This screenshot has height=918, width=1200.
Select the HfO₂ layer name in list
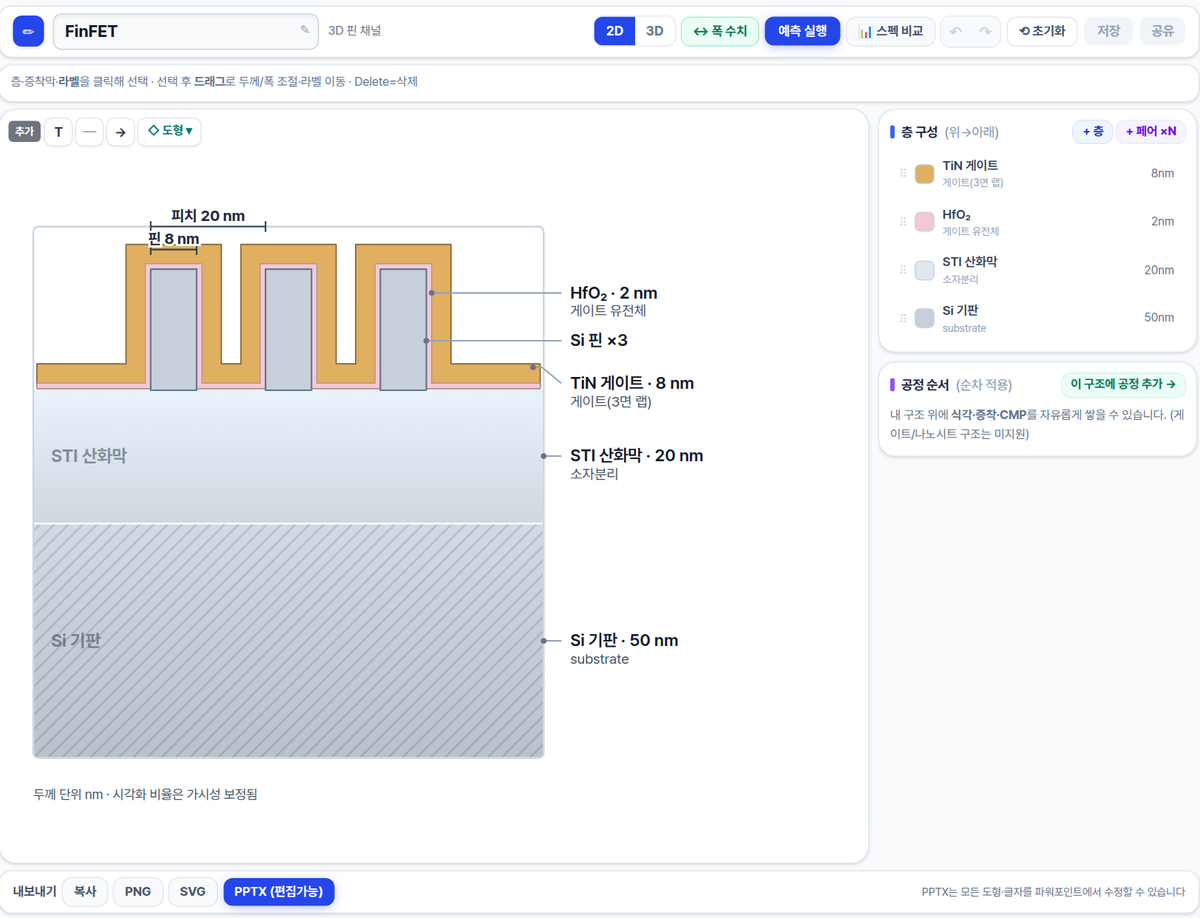pos(957,214)
